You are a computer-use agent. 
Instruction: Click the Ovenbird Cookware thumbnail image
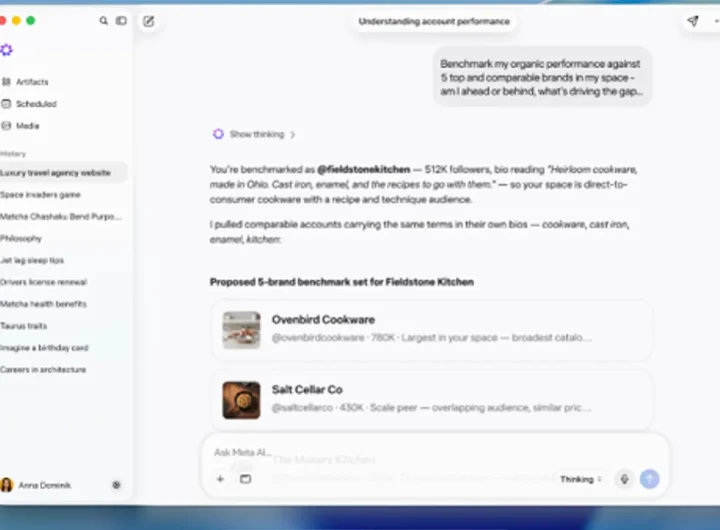pos(242,330)
